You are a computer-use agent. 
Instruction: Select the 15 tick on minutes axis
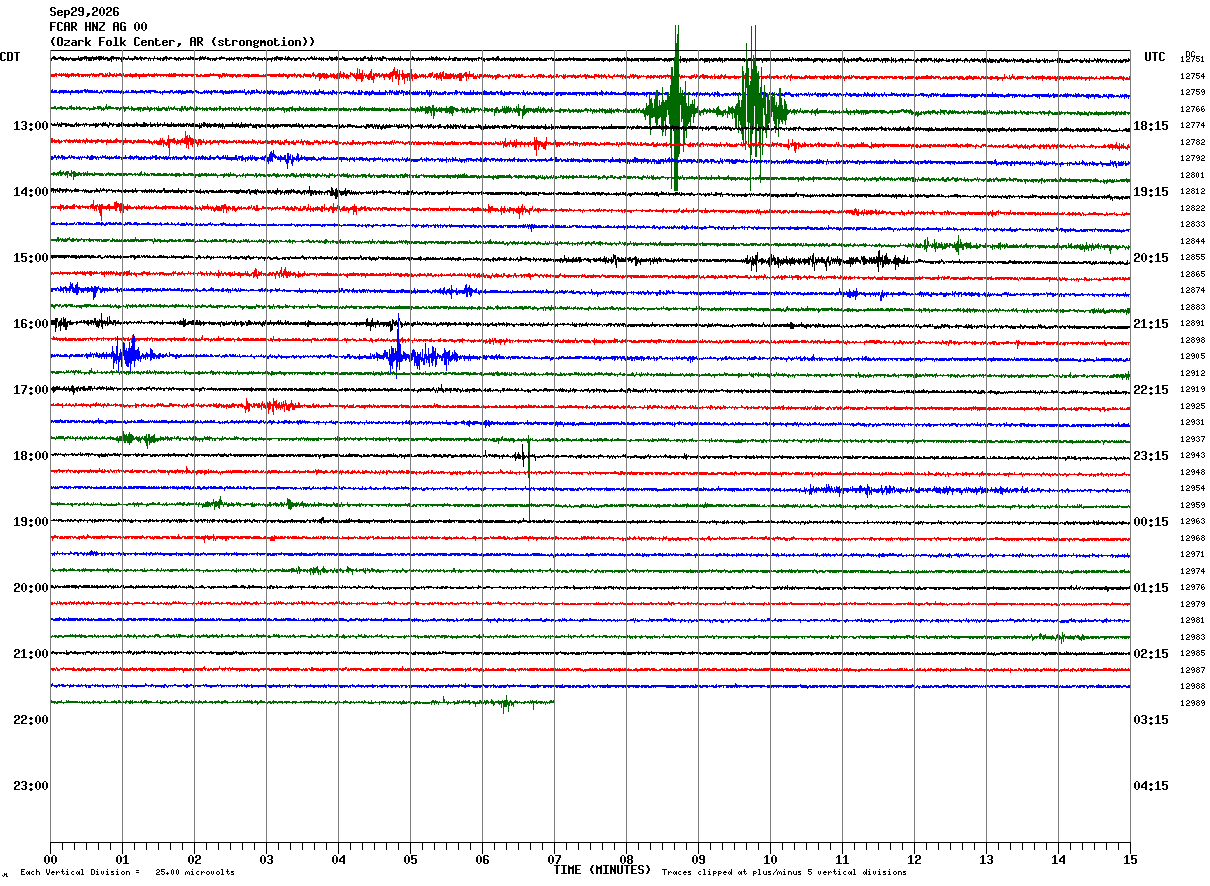tap(1129, 859)
